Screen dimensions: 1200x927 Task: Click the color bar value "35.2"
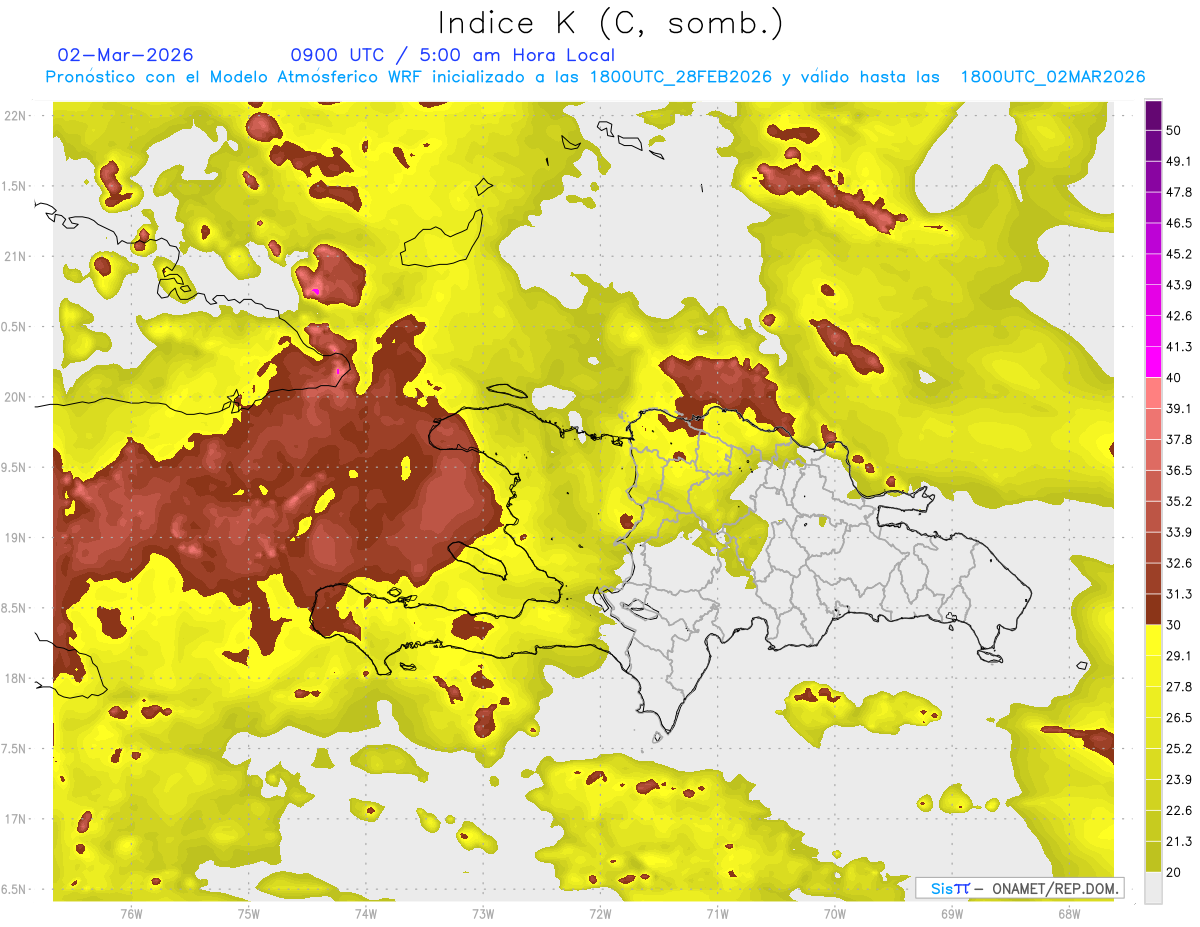coord(1178,501)
